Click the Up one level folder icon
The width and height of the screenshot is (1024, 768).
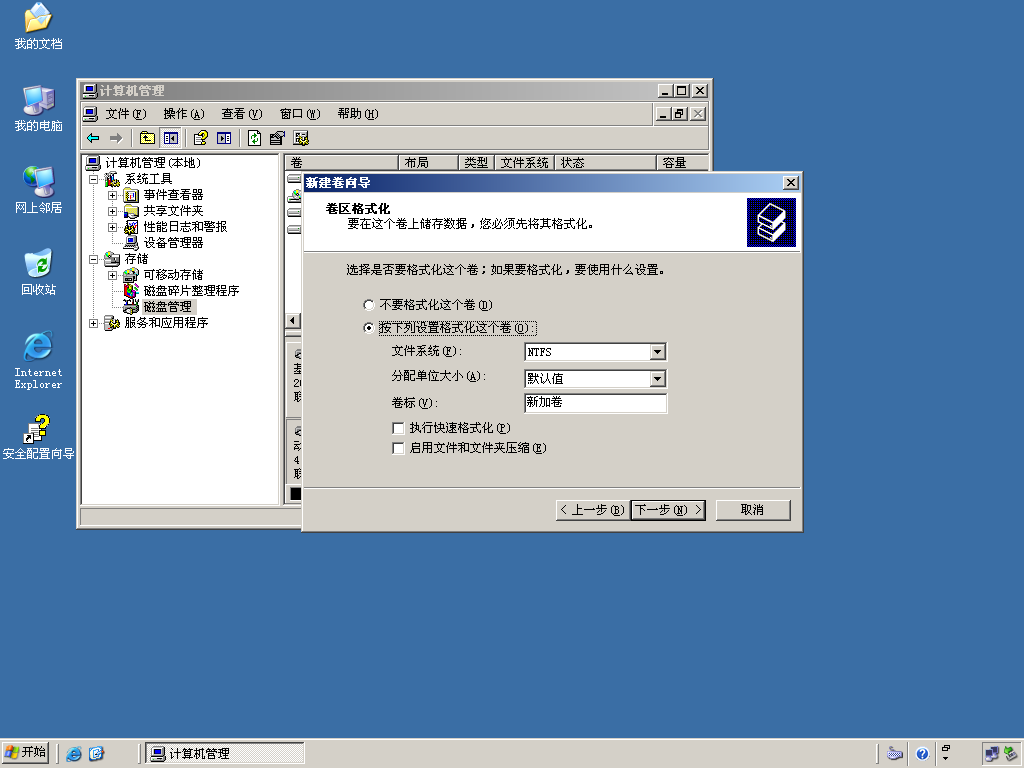[147, 138]
